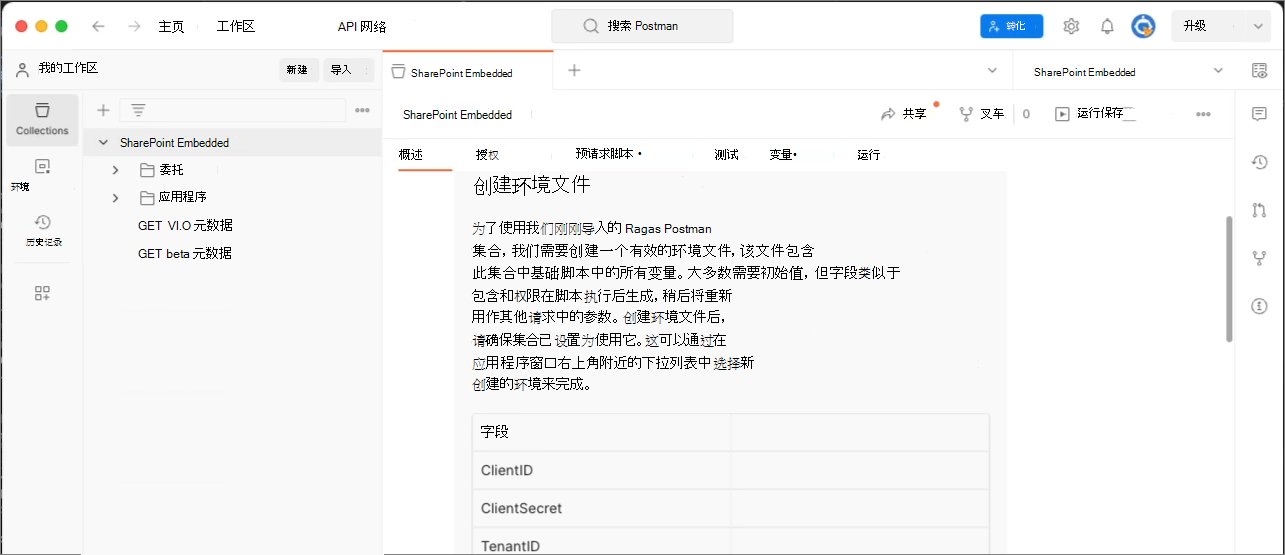Click the 共享 (Share) button
Viewport: 1285px width, 555px height.
point(904,114)
